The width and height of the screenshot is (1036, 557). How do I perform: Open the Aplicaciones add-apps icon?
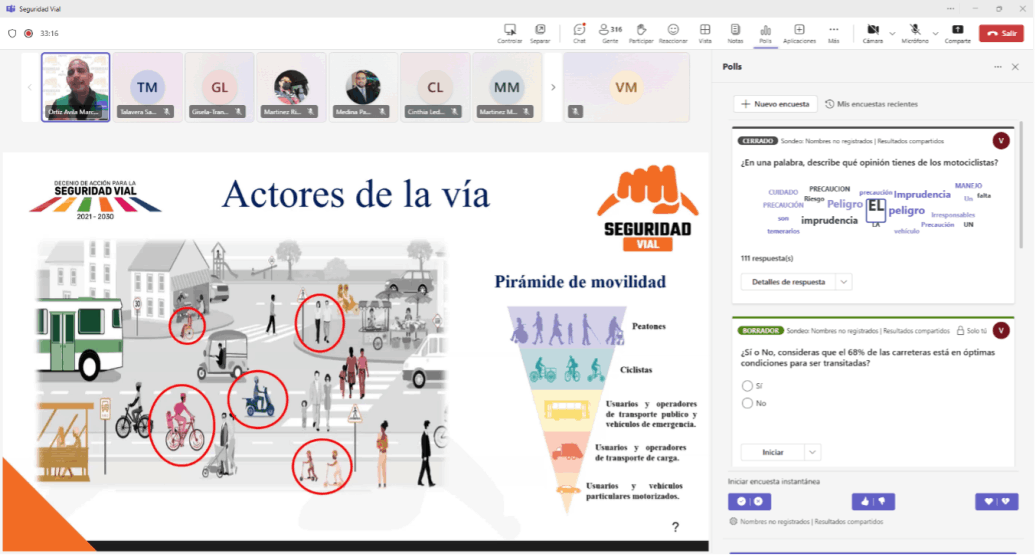(799, 33)
